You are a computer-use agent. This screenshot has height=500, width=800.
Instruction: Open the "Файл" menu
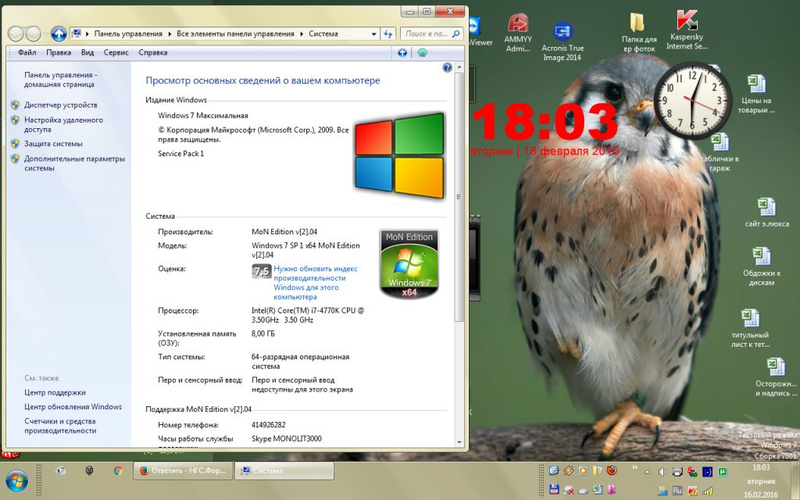click(27, 52)
